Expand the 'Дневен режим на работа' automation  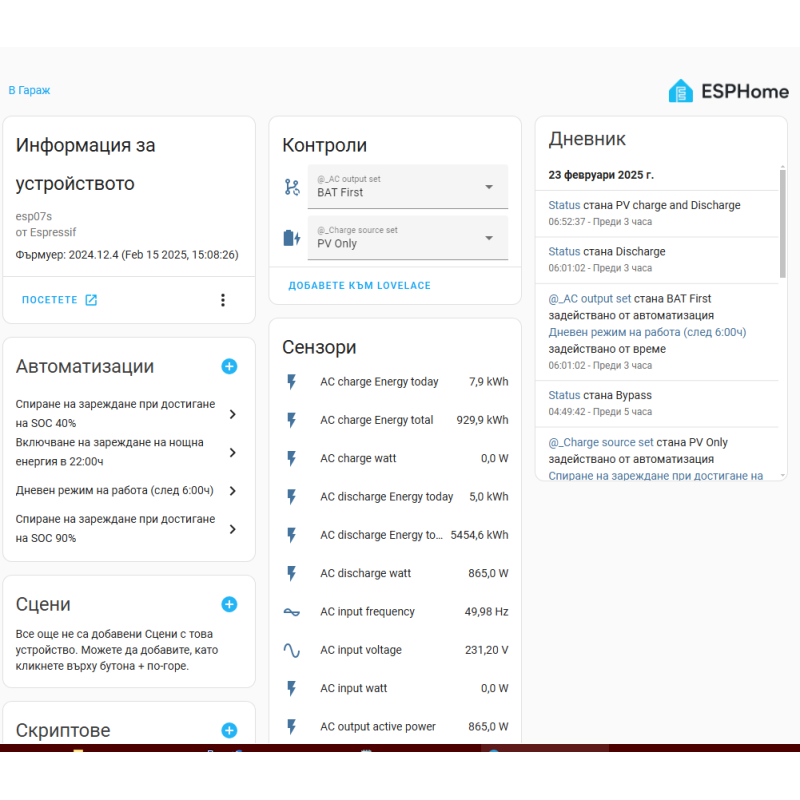[232, 491]
